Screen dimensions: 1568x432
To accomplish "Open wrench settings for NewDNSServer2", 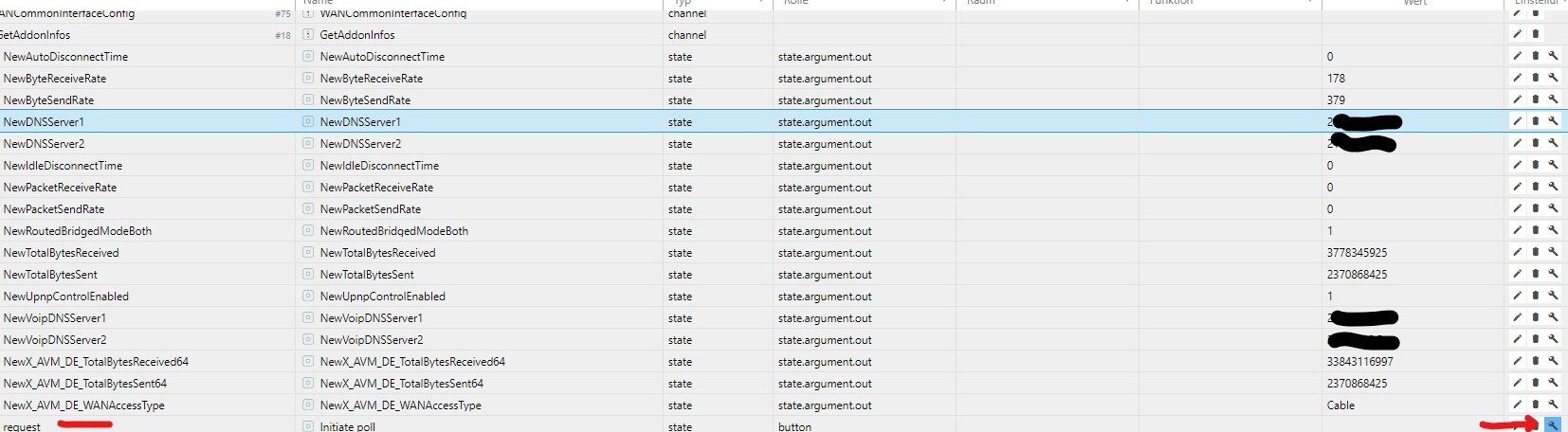I will [1554, 143].
